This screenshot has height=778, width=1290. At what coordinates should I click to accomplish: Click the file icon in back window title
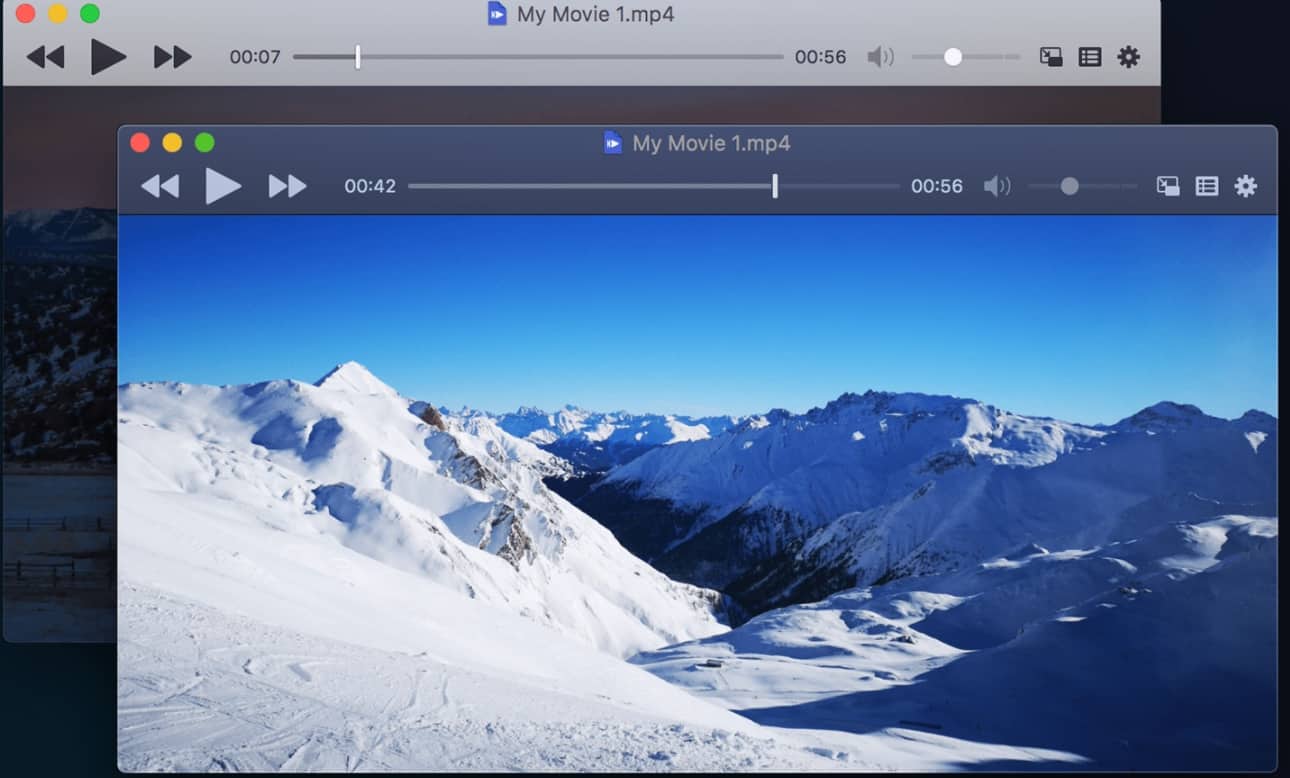pyautogui.click(x=497, y=14)
